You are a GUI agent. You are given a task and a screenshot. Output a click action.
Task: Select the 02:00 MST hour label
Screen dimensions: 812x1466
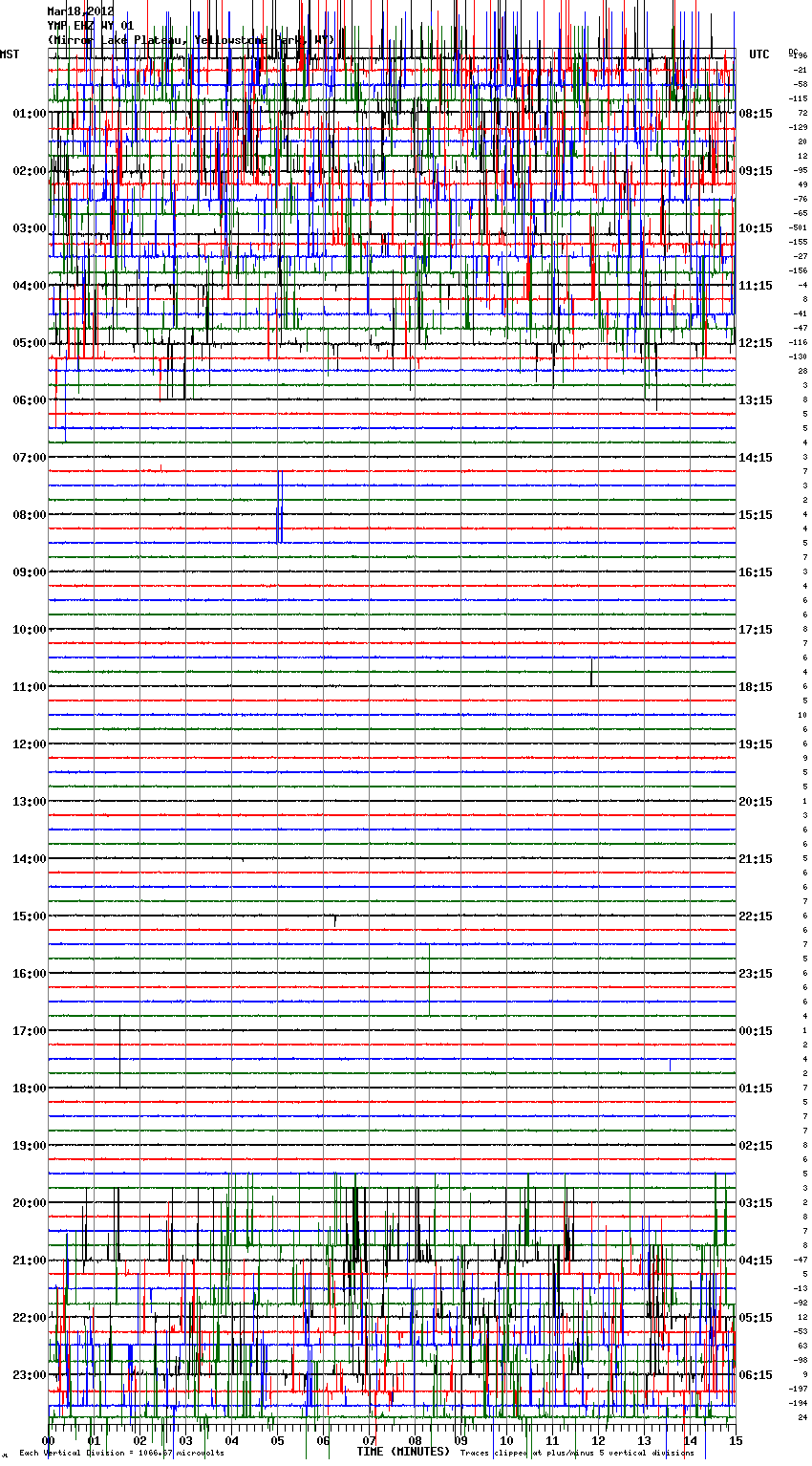(x=30, y=171)
